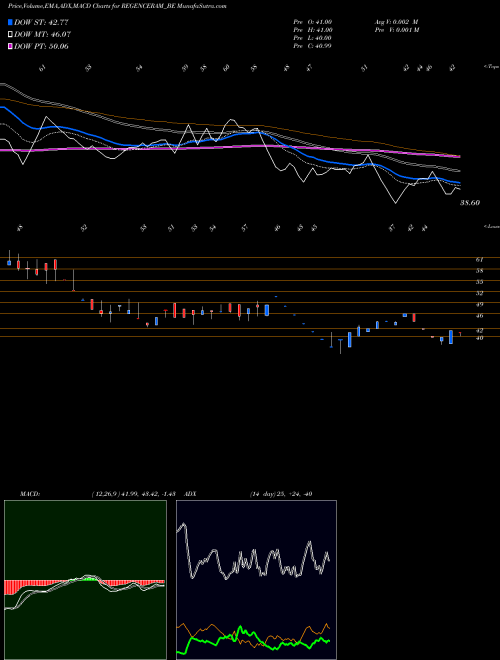Screen dimensions: 500x660
Task: Click the '<Lows' label
Action: click(491, 226)
